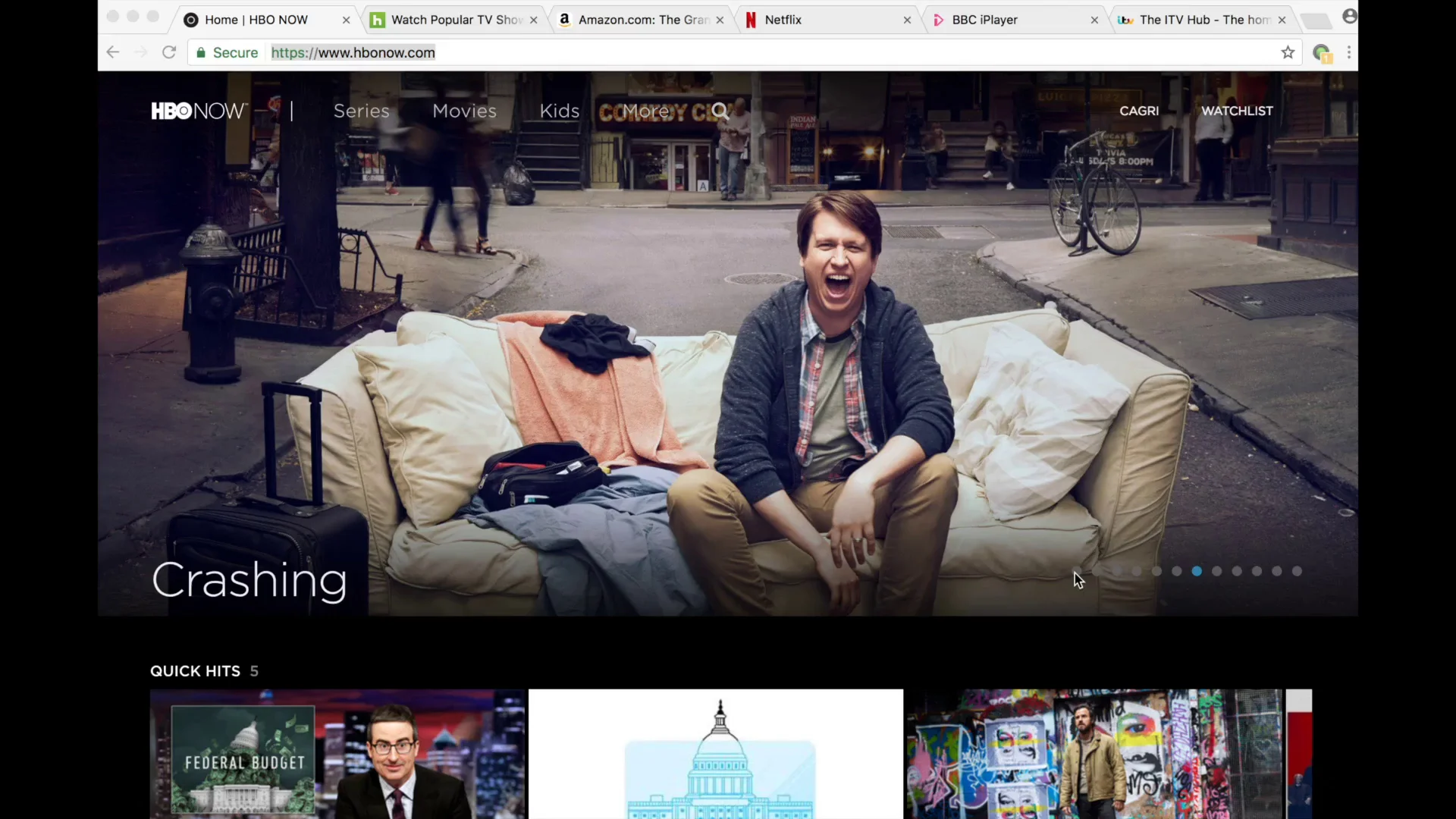Screen dimensions: 1456x819
Task: Close The ITV Hub tab
Action: click(1282, 20)
